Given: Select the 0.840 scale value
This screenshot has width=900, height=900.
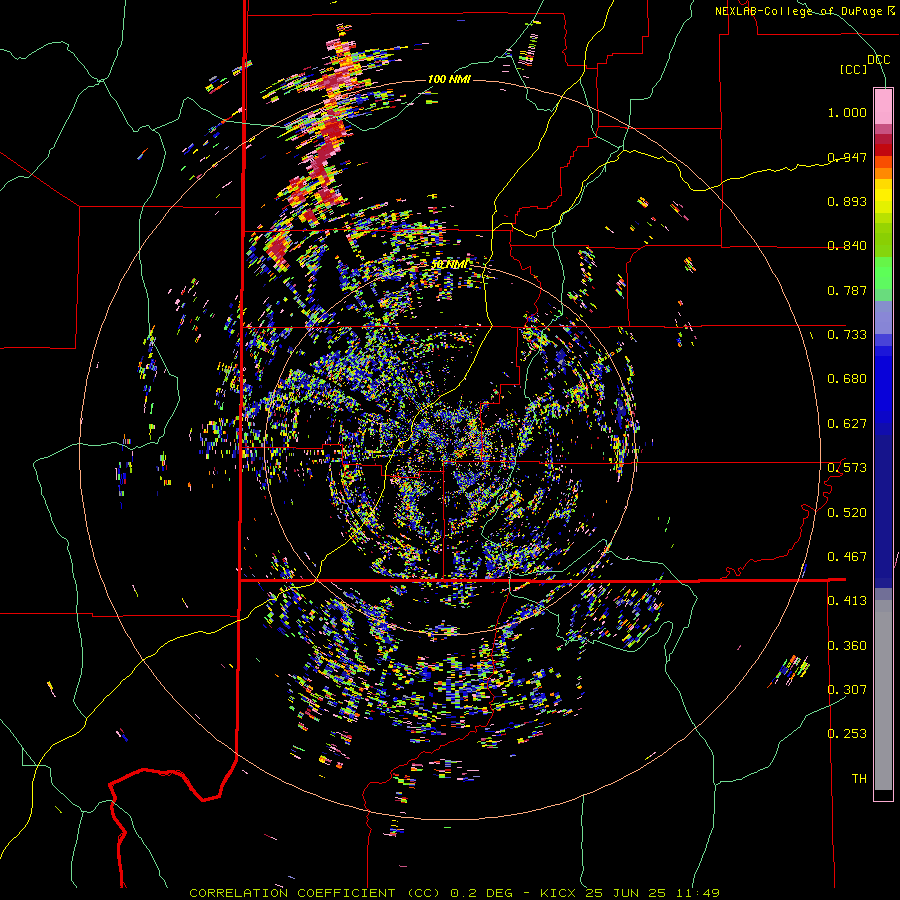Looking at the screenshot, I should pos(847,246).
